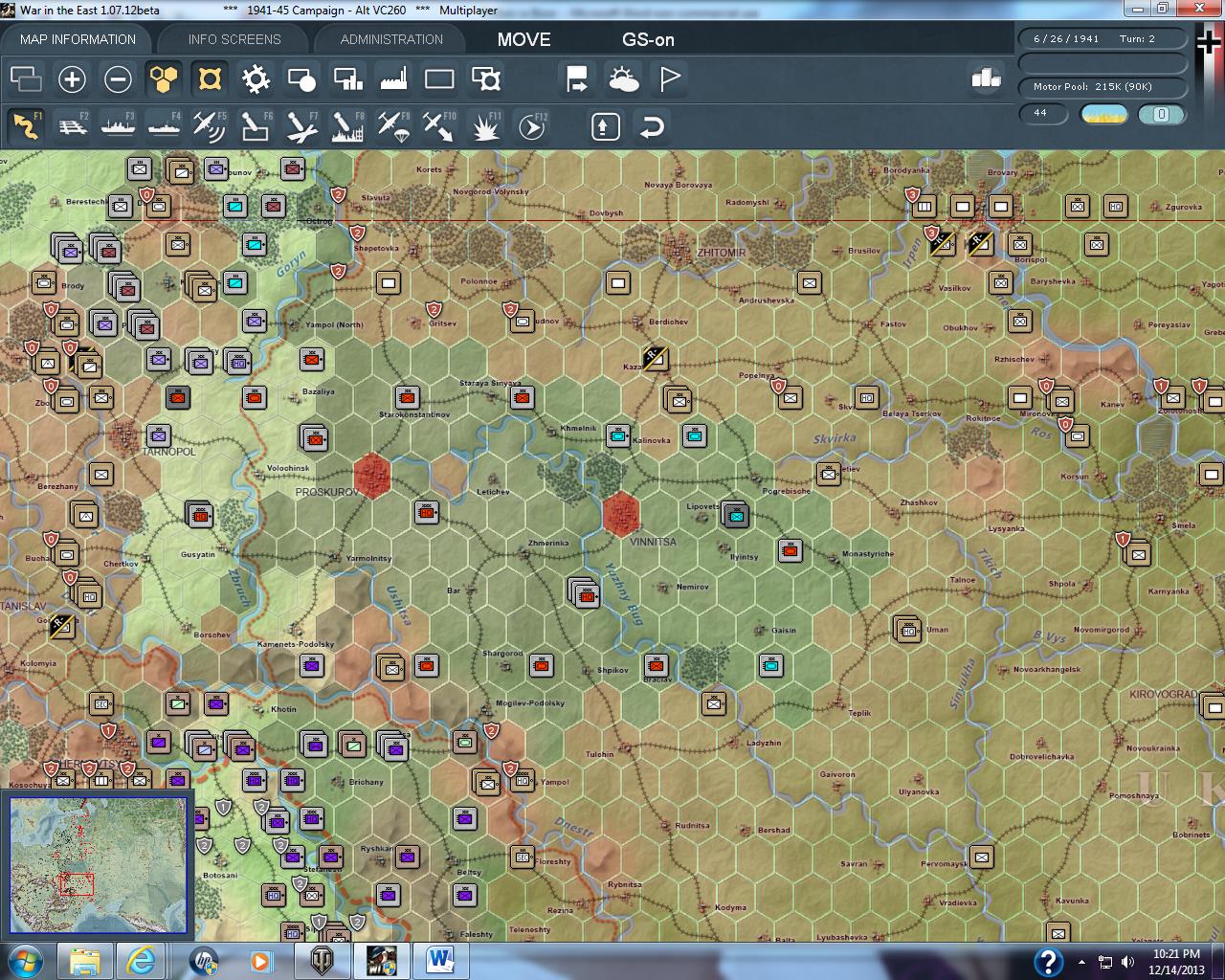The height and width of the screenshot is (980, 1225).
Task: Click the volume speaker tray icon
Action: (1127, 962)
